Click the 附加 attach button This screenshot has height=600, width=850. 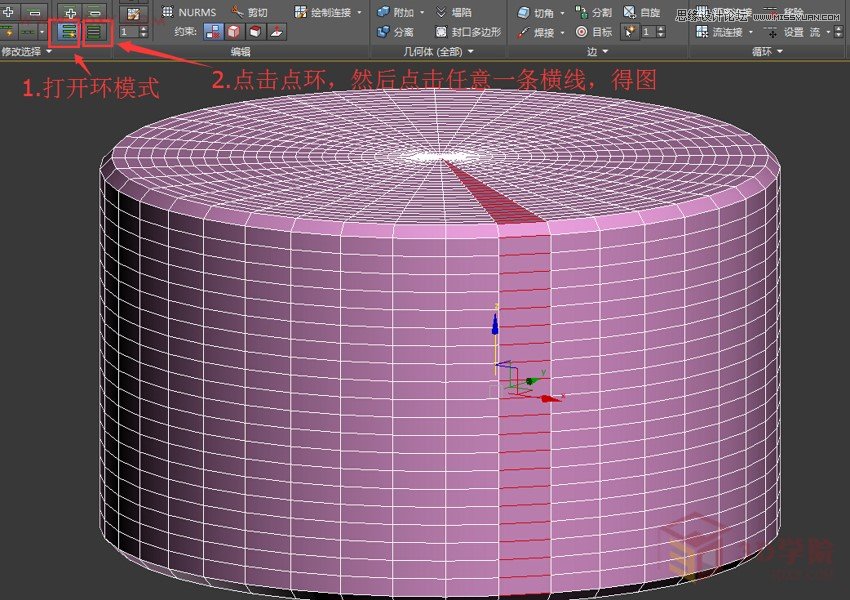click(396, 12)
